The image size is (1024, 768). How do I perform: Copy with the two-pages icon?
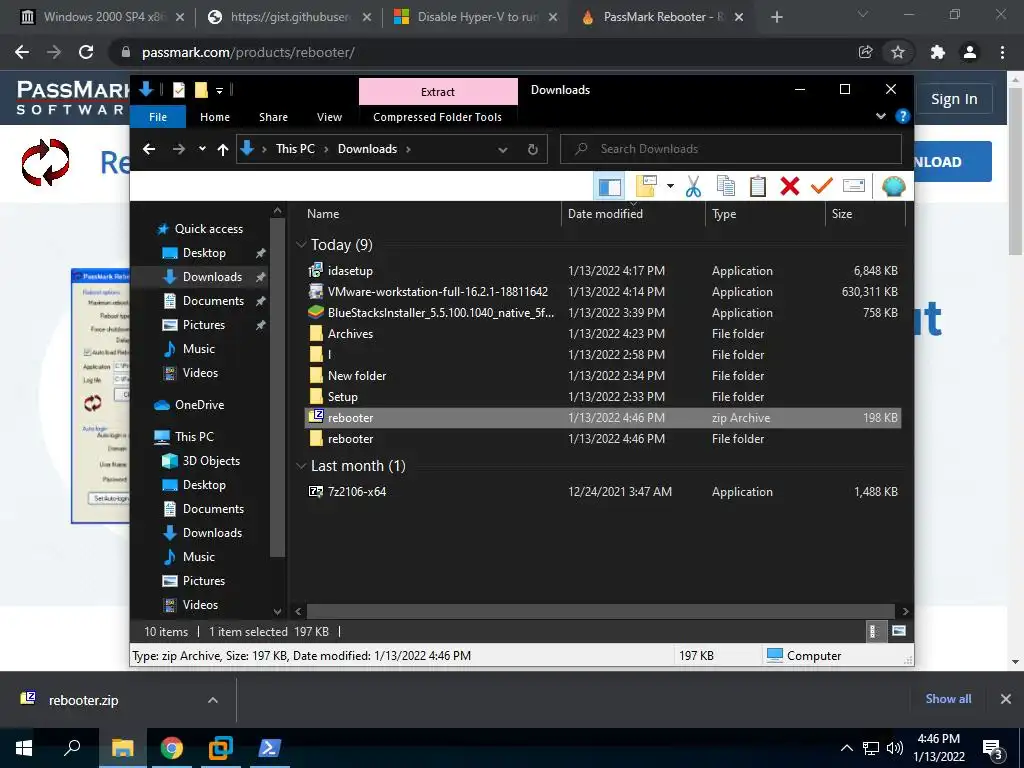[x=726, y=187]
